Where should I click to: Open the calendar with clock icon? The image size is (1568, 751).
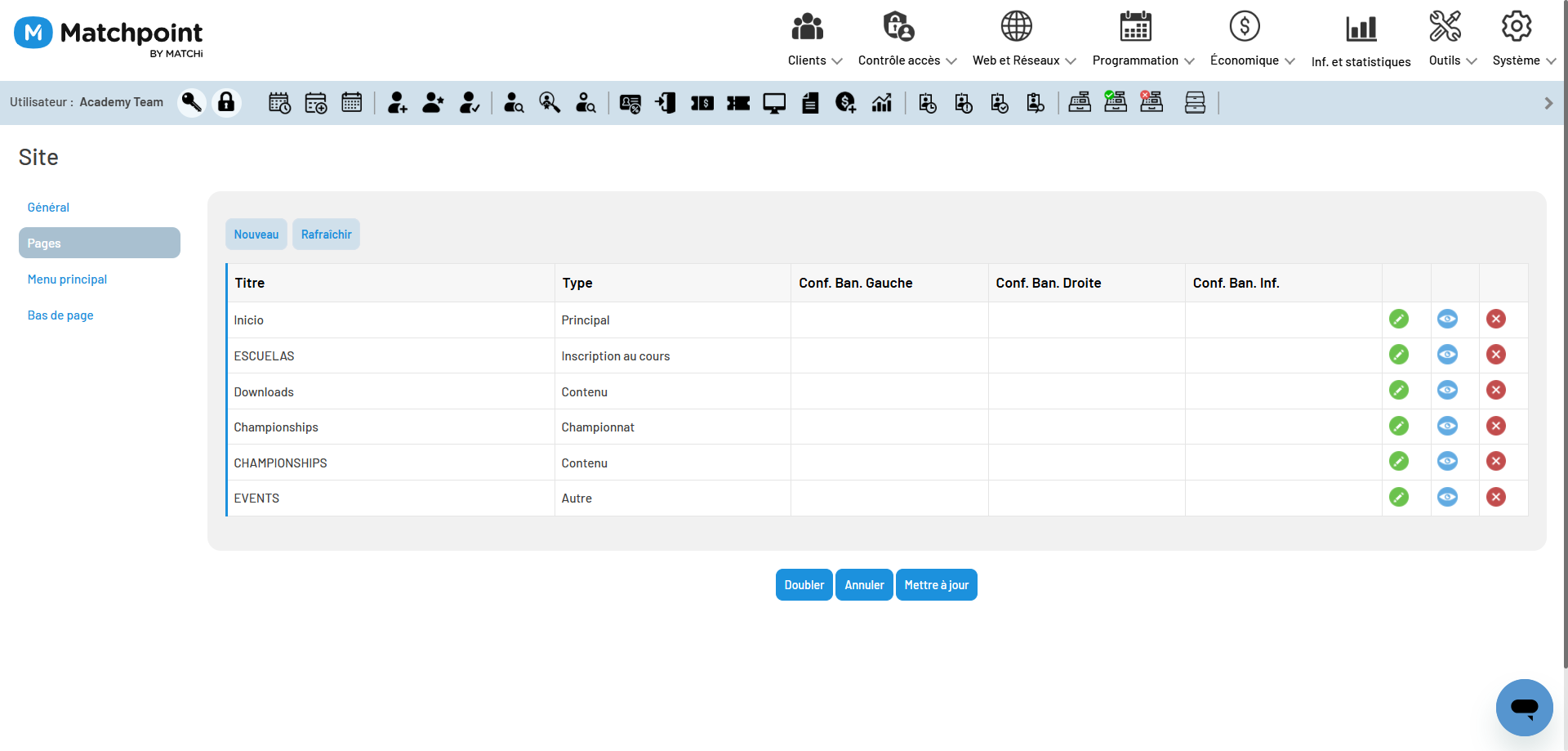[x=279, y=103]
